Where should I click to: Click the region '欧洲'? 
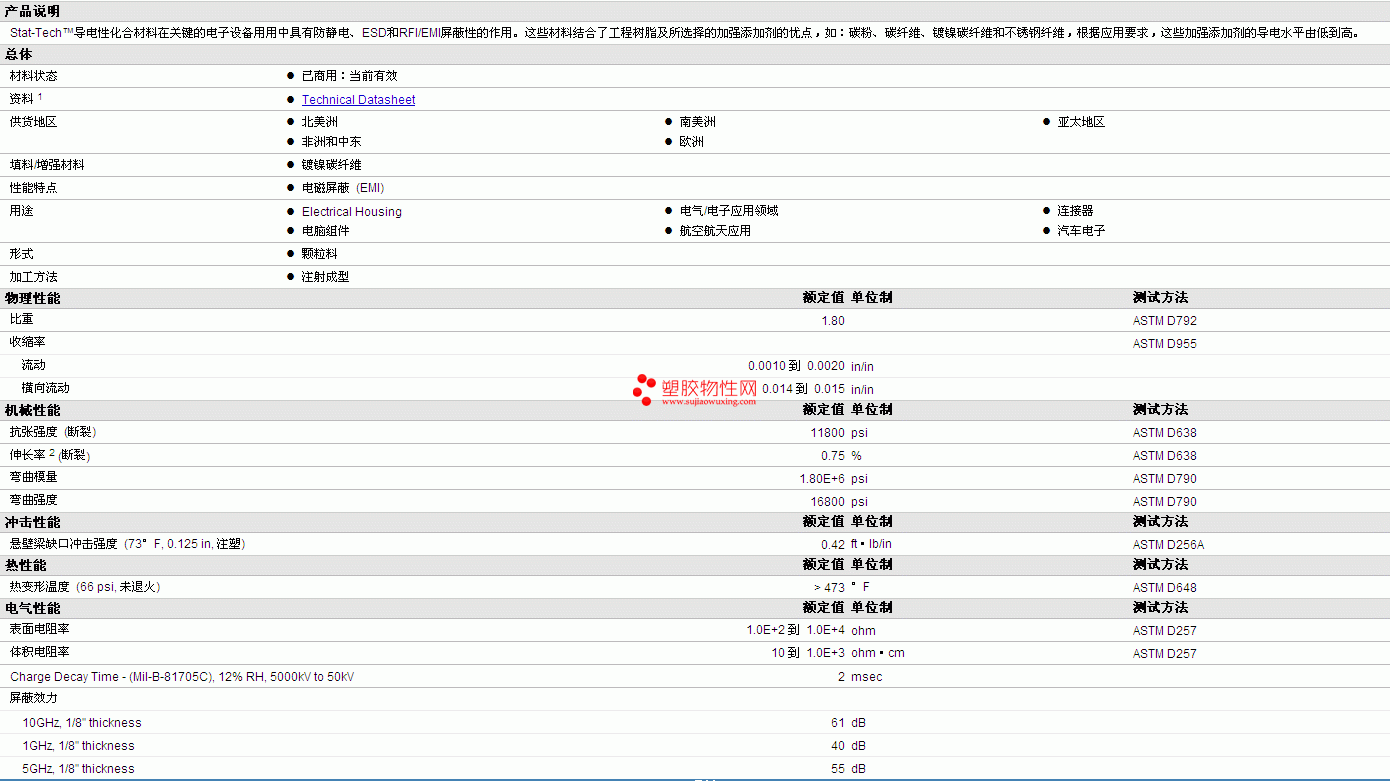click(x=692, y=142)
